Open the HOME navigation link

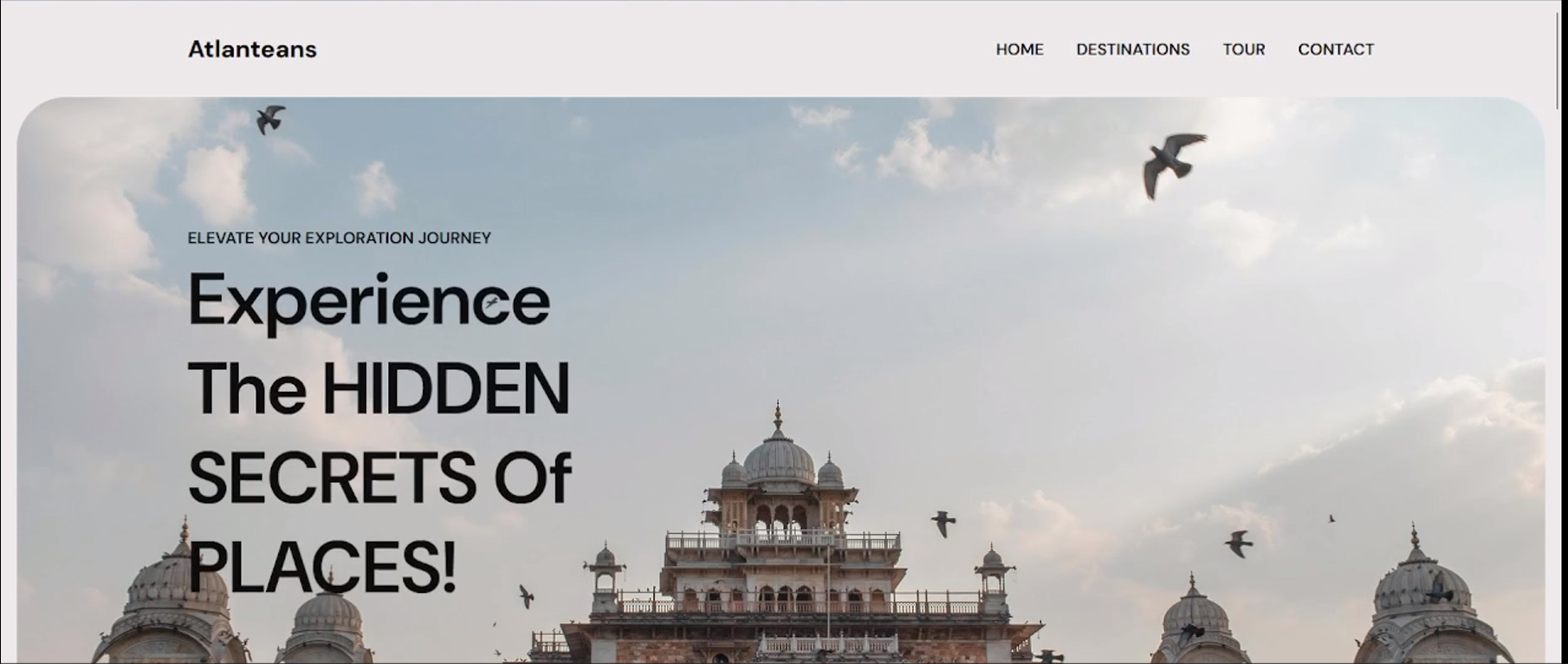click(1020, 49)
